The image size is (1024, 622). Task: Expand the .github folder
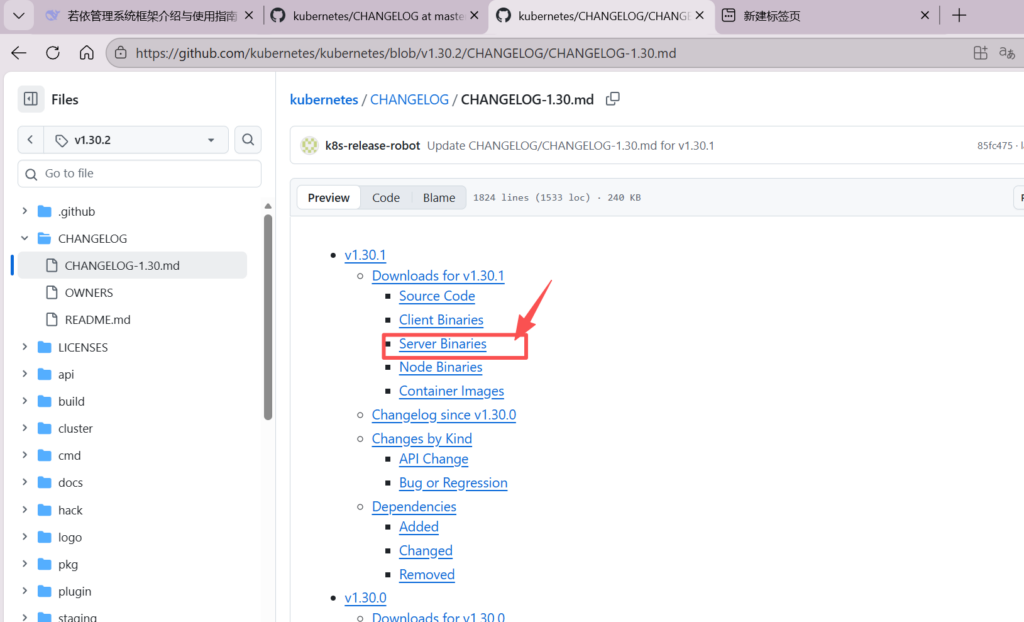pos(26,211)
